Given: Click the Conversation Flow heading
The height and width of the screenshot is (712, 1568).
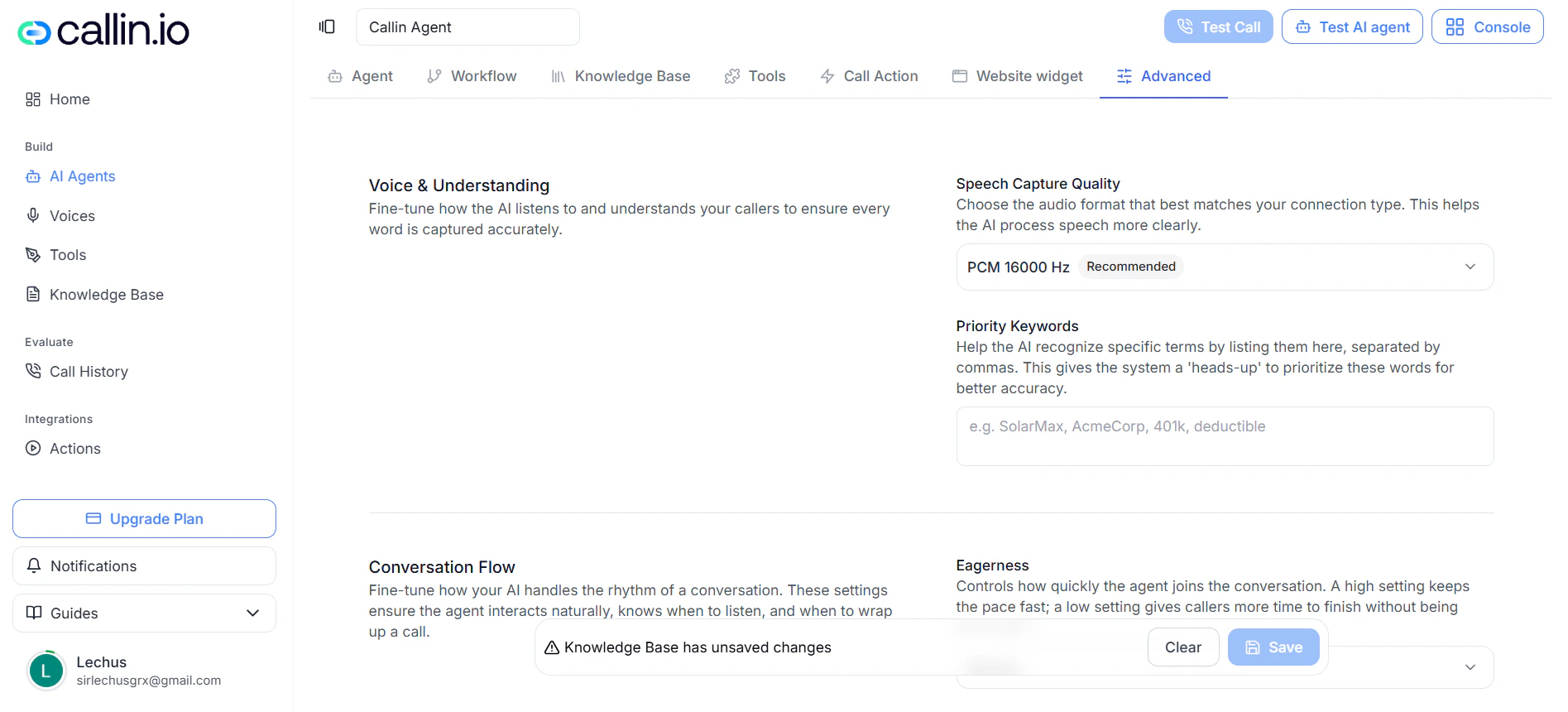Looking at the screenshot, I should [442, 567].
